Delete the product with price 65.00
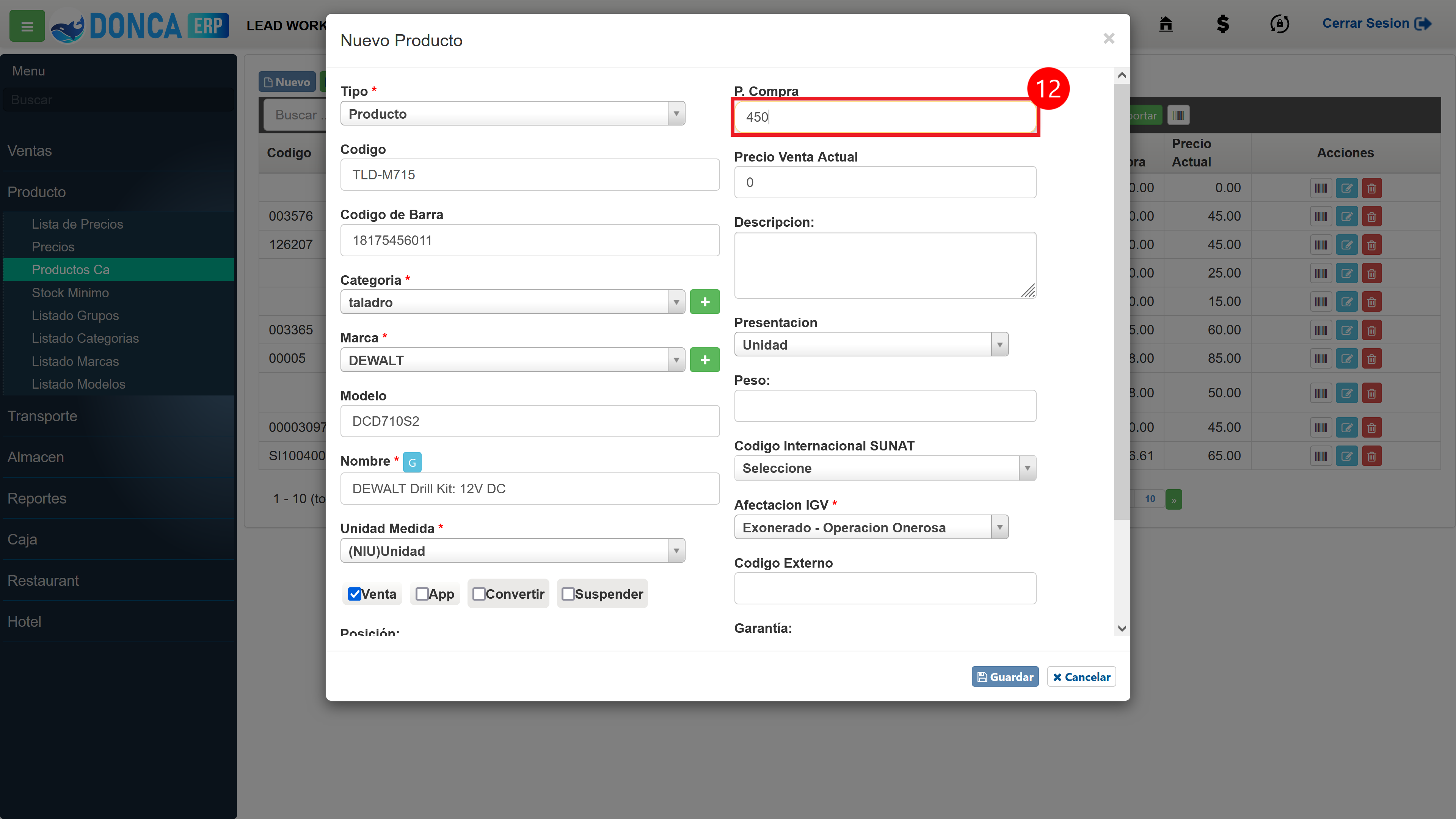This screenshot has height=819, width=1456. point(1372,456)
